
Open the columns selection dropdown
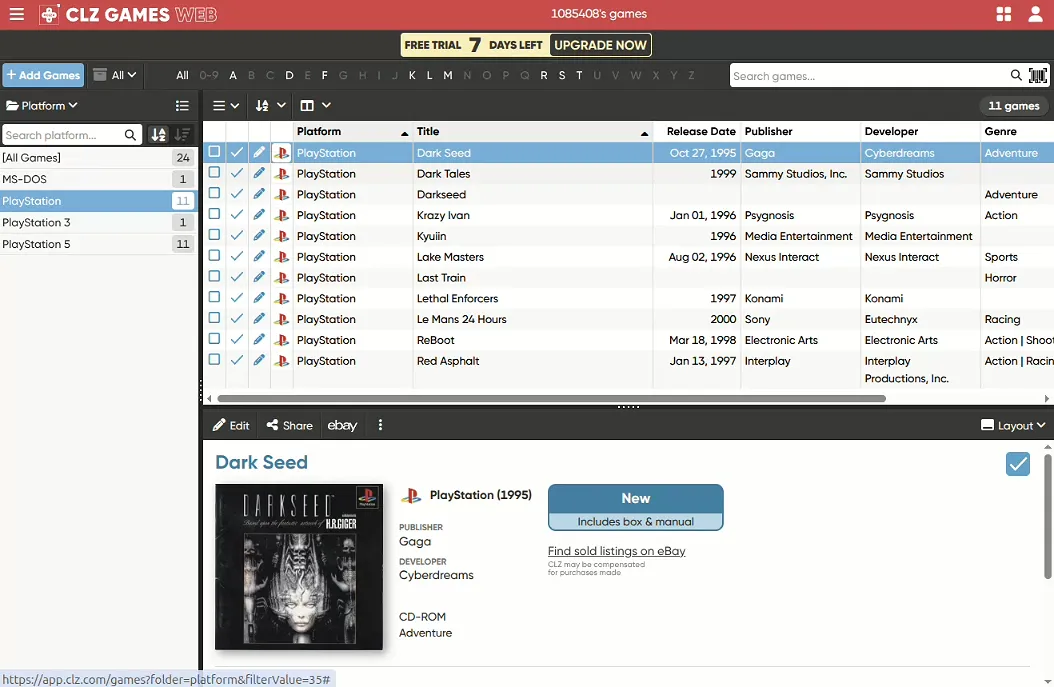point(315,106)
